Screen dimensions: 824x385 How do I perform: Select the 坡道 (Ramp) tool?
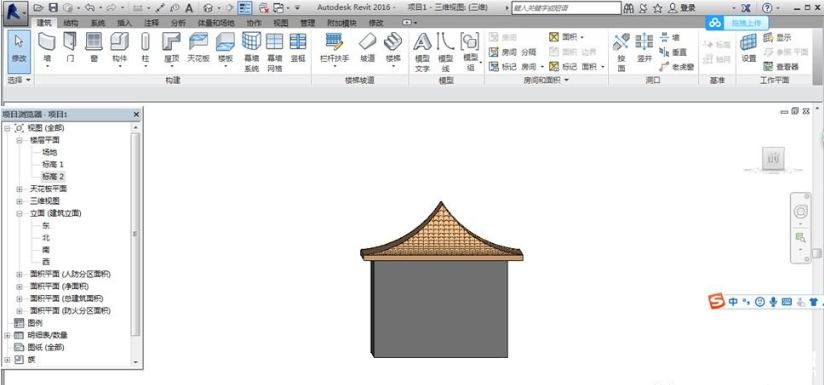368,48
